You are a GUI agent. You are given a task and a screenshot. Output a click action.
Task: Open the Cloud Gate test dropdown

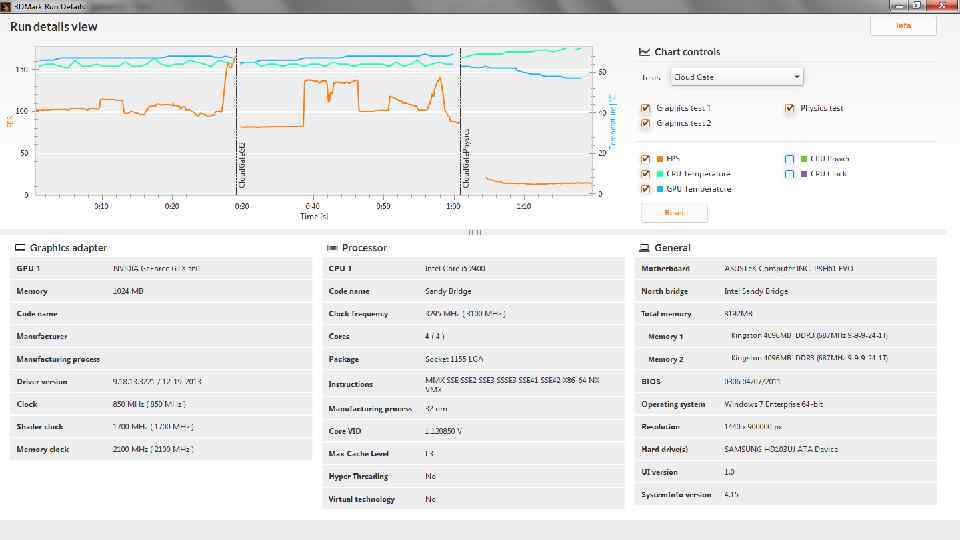(737, 77)
